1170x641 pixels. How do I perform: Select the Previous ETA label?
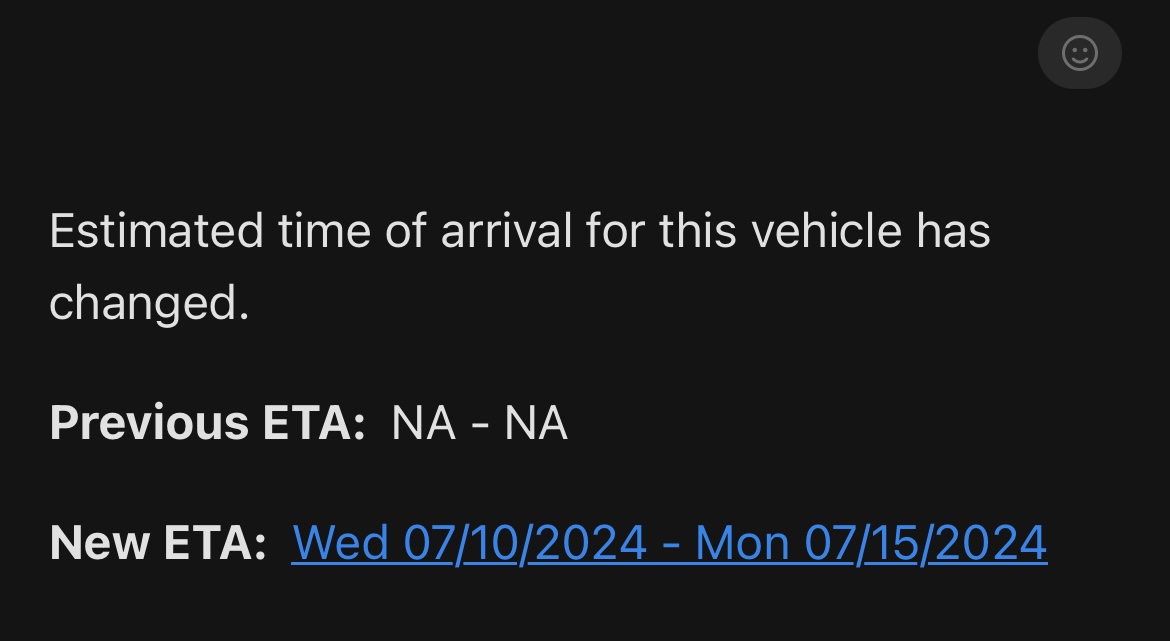pyautogui.click(x=207, y=423)
